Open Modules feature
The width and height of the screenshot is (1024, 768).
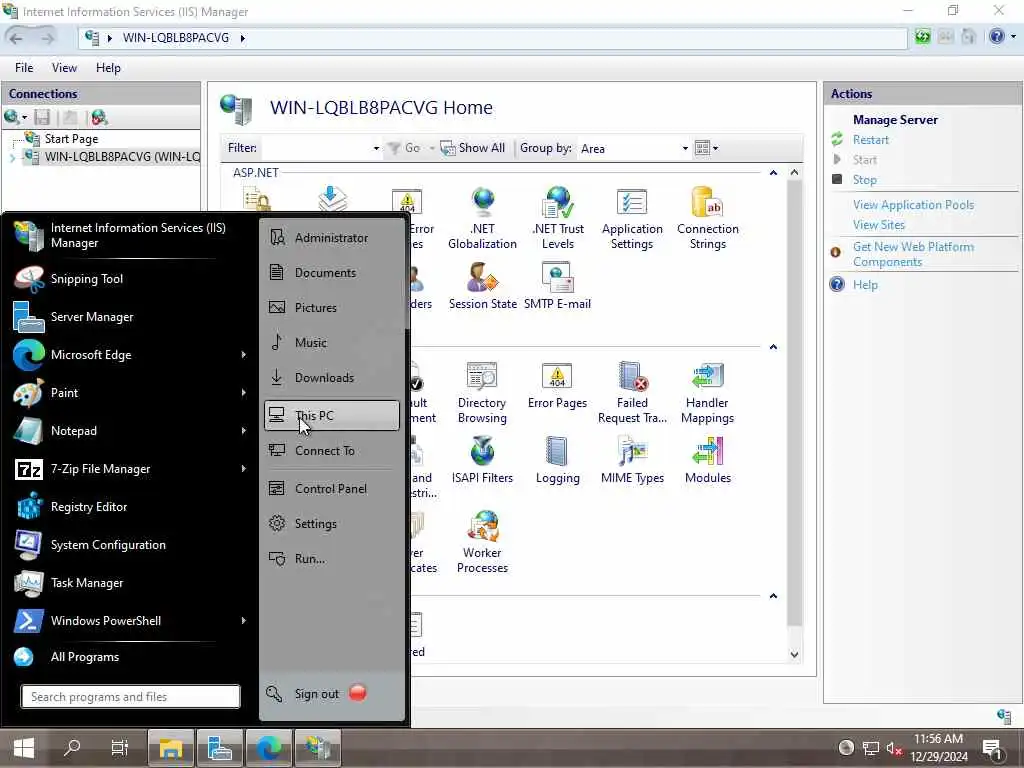(x=707, y=460)
